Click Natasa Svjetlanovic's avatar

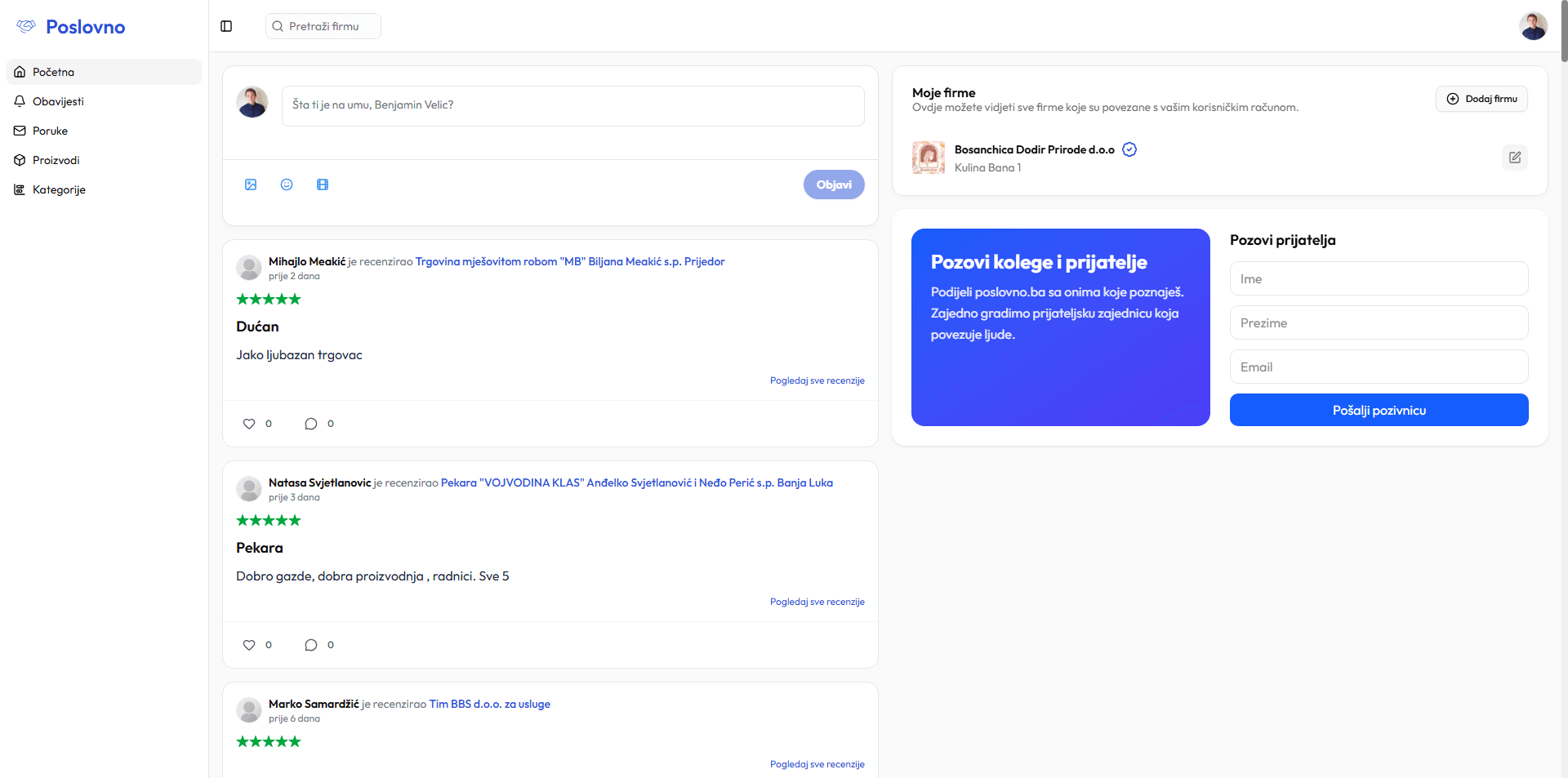tap(249, 489)
